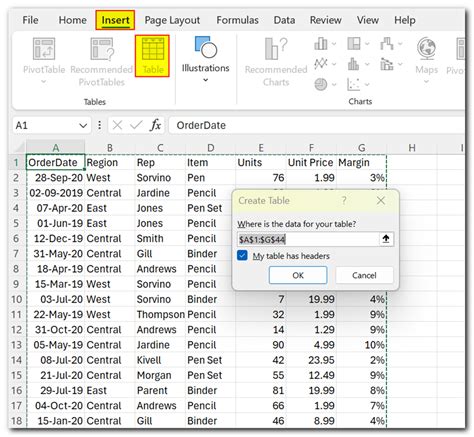The width and height of the screenshot is (474, 437).
Task: Switch to the Formulas tab
Action: (x=237, y=20)
